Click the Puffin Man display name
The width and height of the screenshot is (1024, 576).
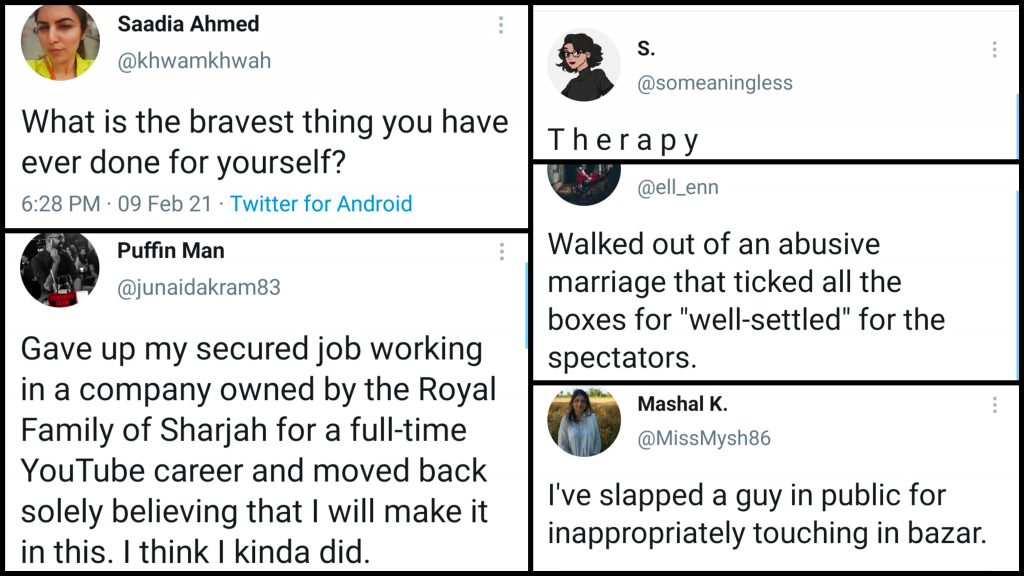171,250
